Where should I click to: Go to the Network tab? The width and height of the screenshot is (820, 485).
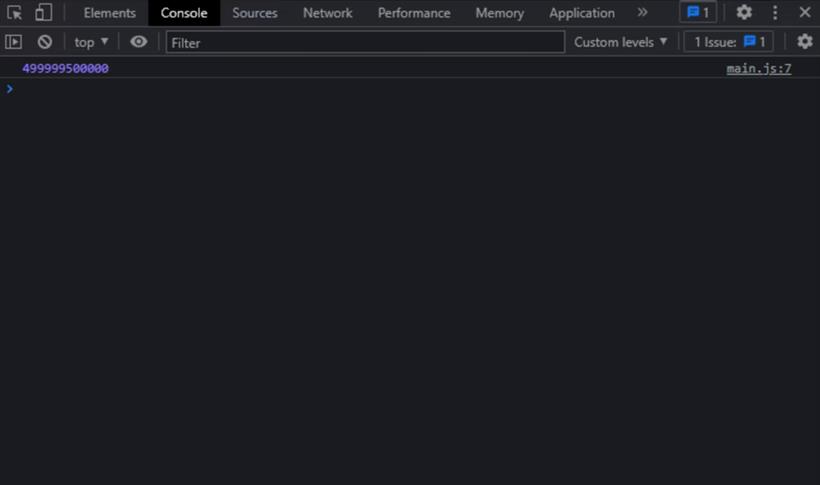pos(327,13)
